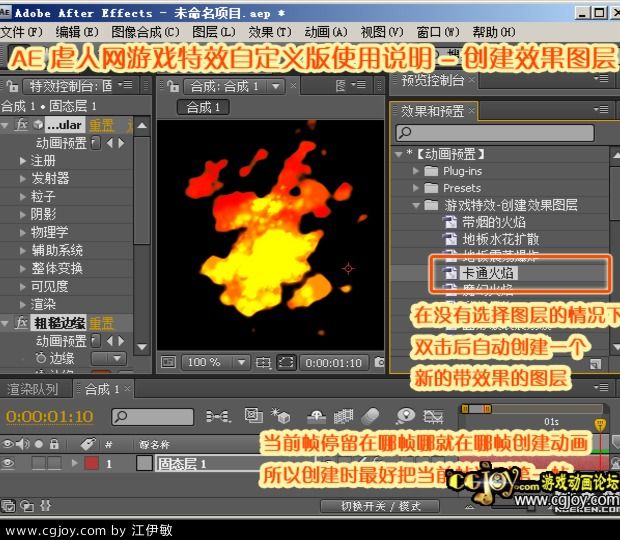The width and height of the screenshot is (620, 540).
Task: Expand the Plug-ins preset folder
Action: [x=416, y=171]
